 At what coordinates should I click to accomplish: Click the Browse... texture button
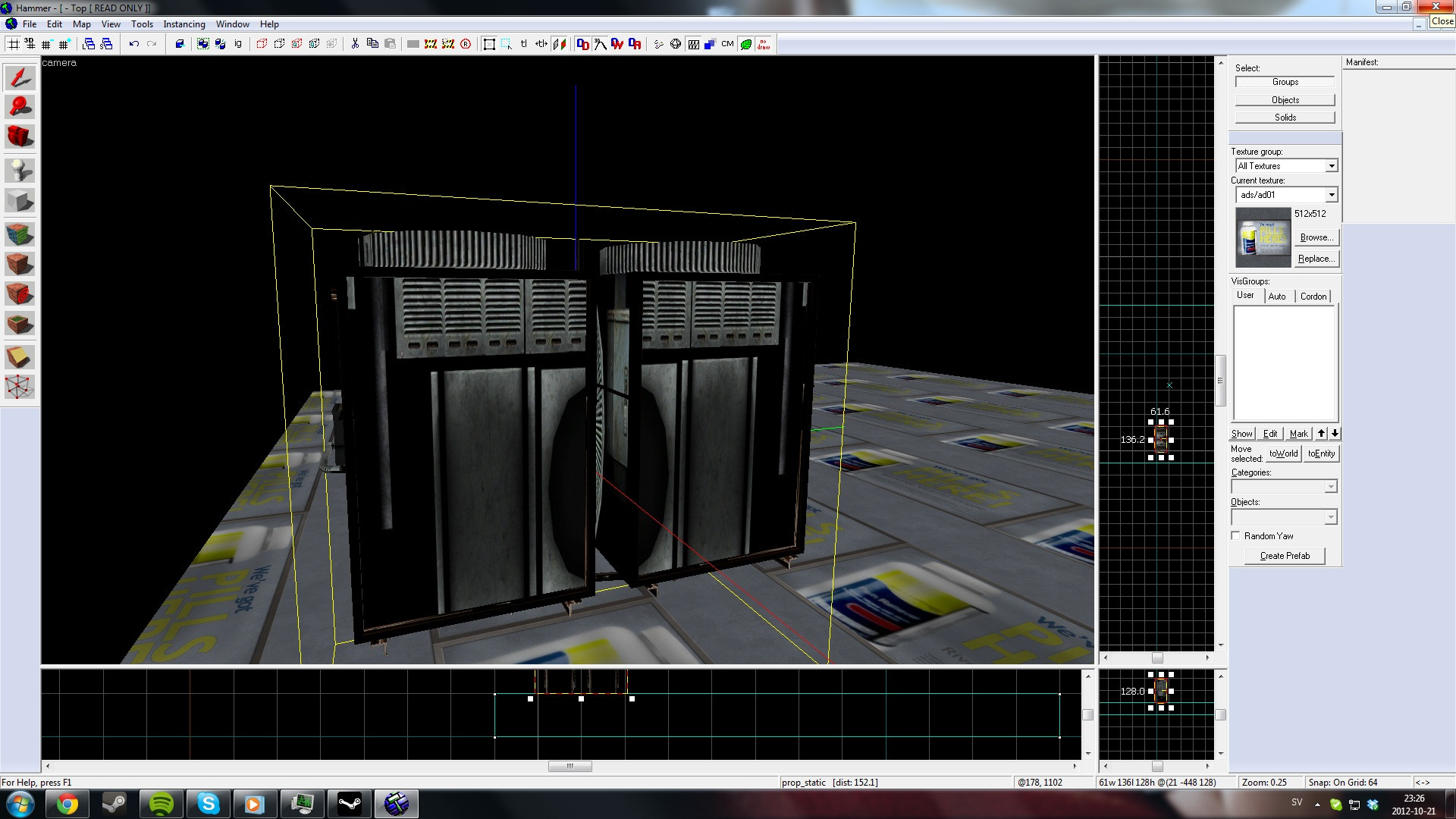[1316, 237]
